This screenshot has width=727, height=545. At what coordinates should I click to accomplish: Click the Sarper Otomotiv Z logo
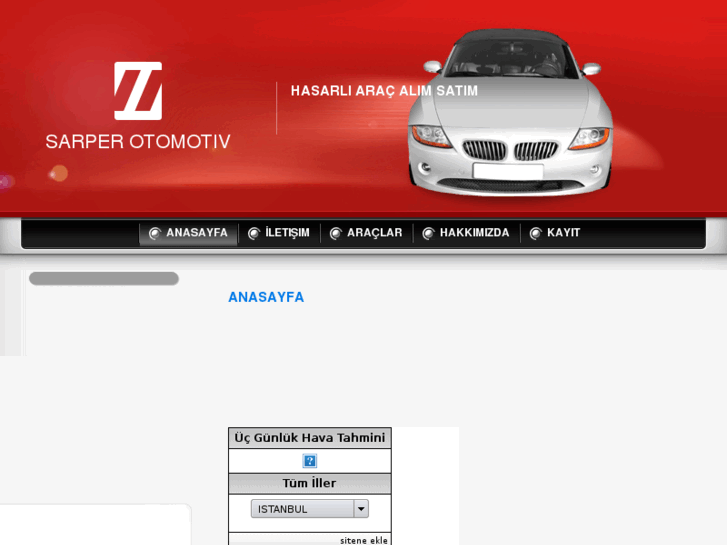click(x=138, y=91)
